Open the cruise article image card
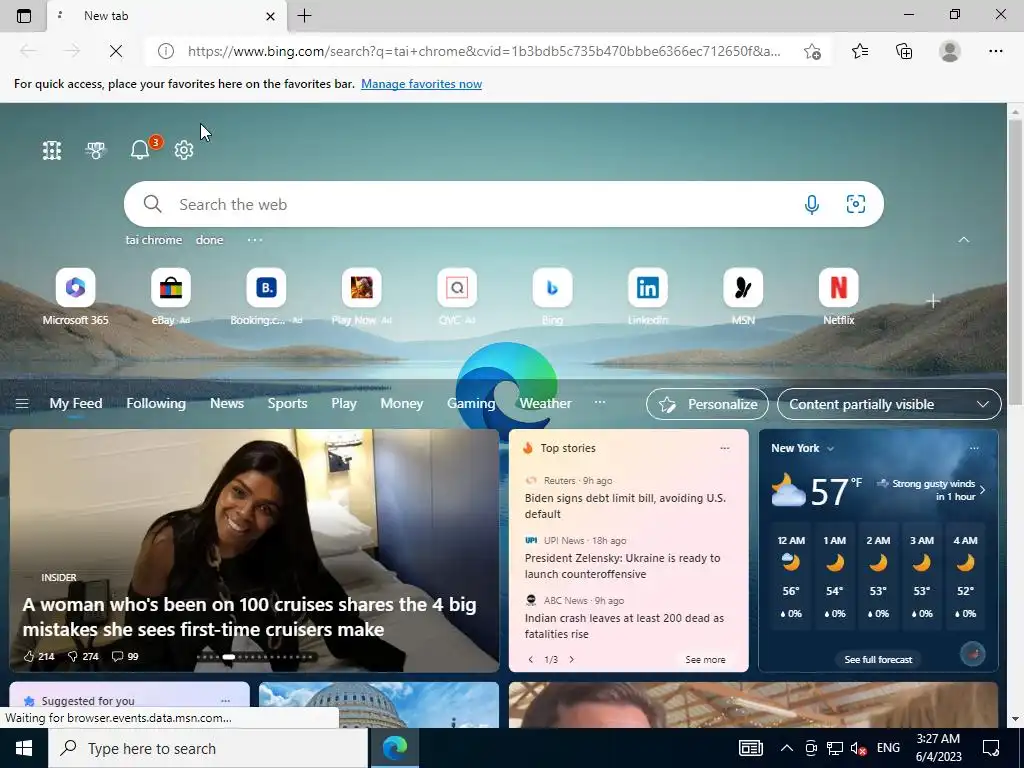 [x=254, y=551]
